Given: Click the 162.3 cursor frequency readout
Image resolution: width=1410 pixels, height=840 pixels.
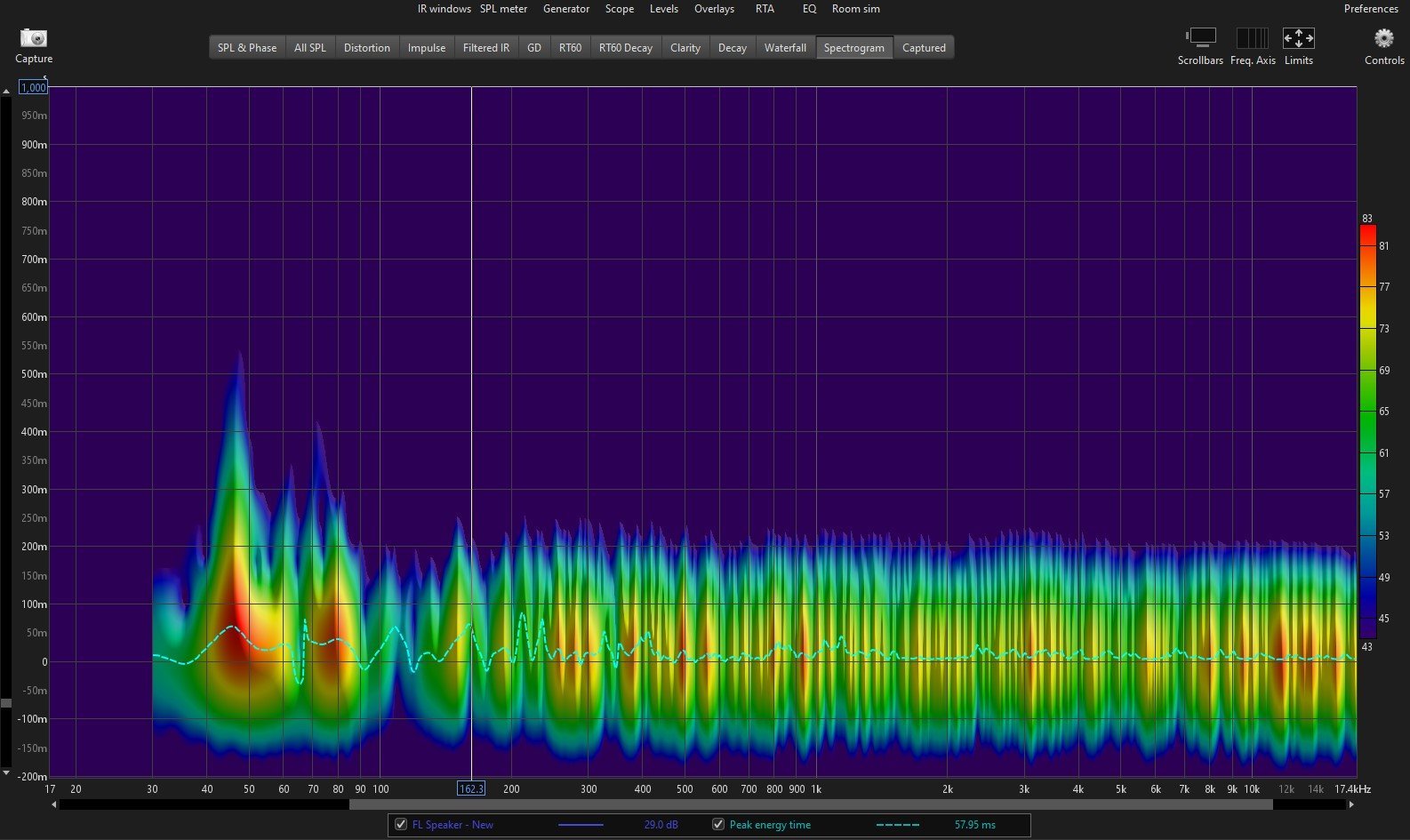Looking at the screenshot, I should pos(471,788).
